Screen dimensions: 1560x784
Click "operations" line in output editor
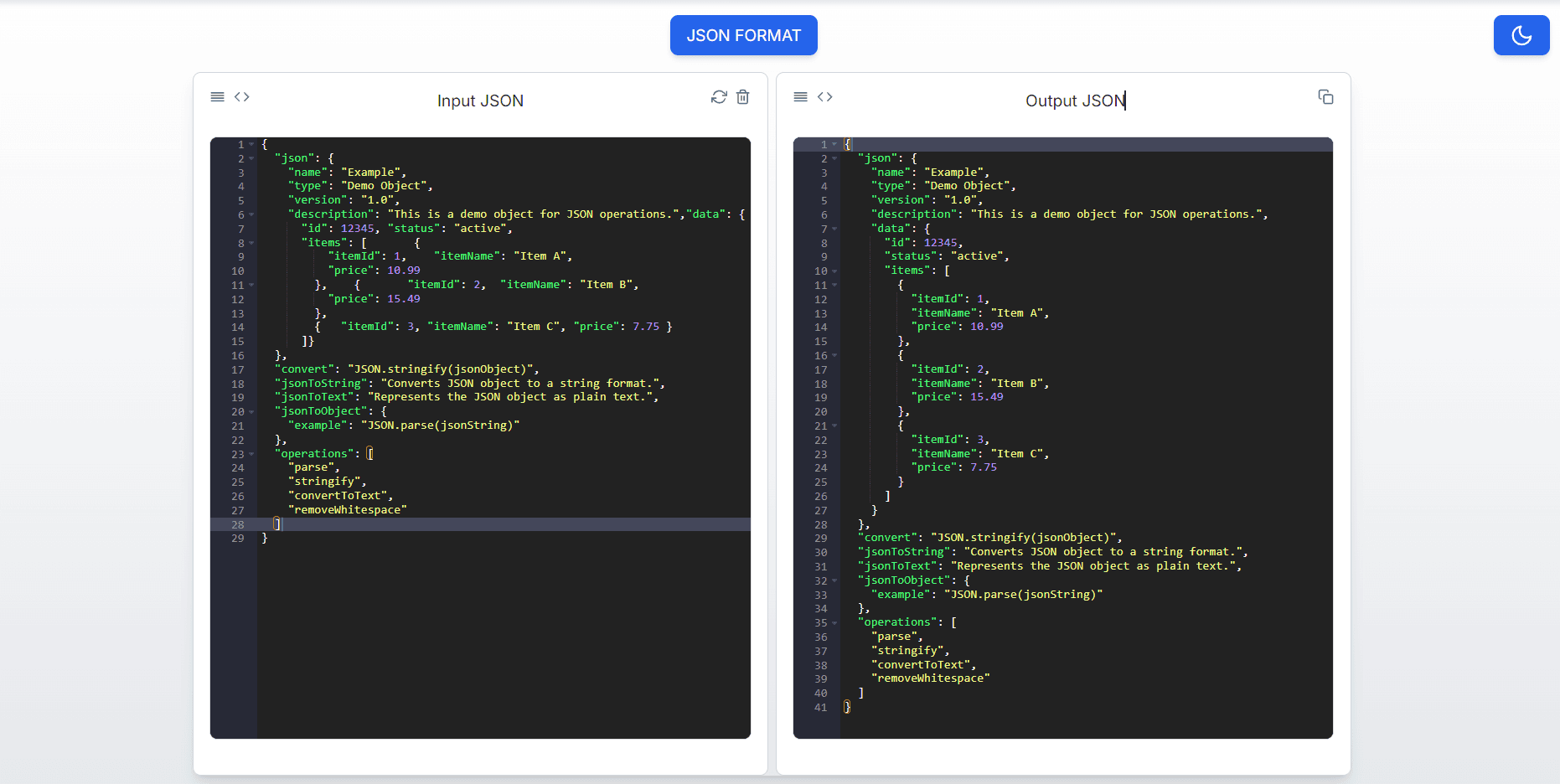[x=907, y=622]
